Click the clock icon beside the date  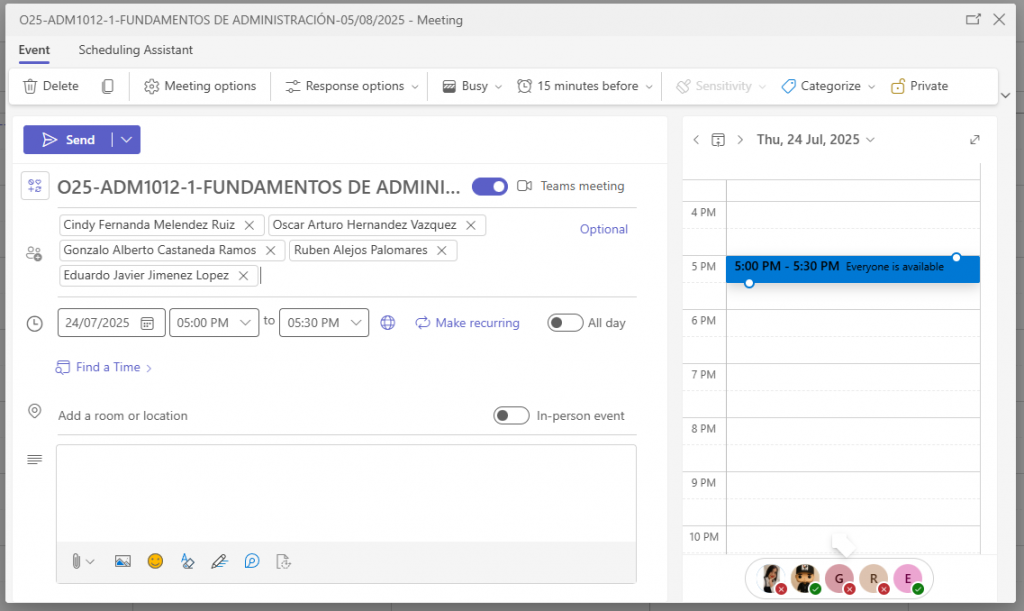(x=35, y=323)
